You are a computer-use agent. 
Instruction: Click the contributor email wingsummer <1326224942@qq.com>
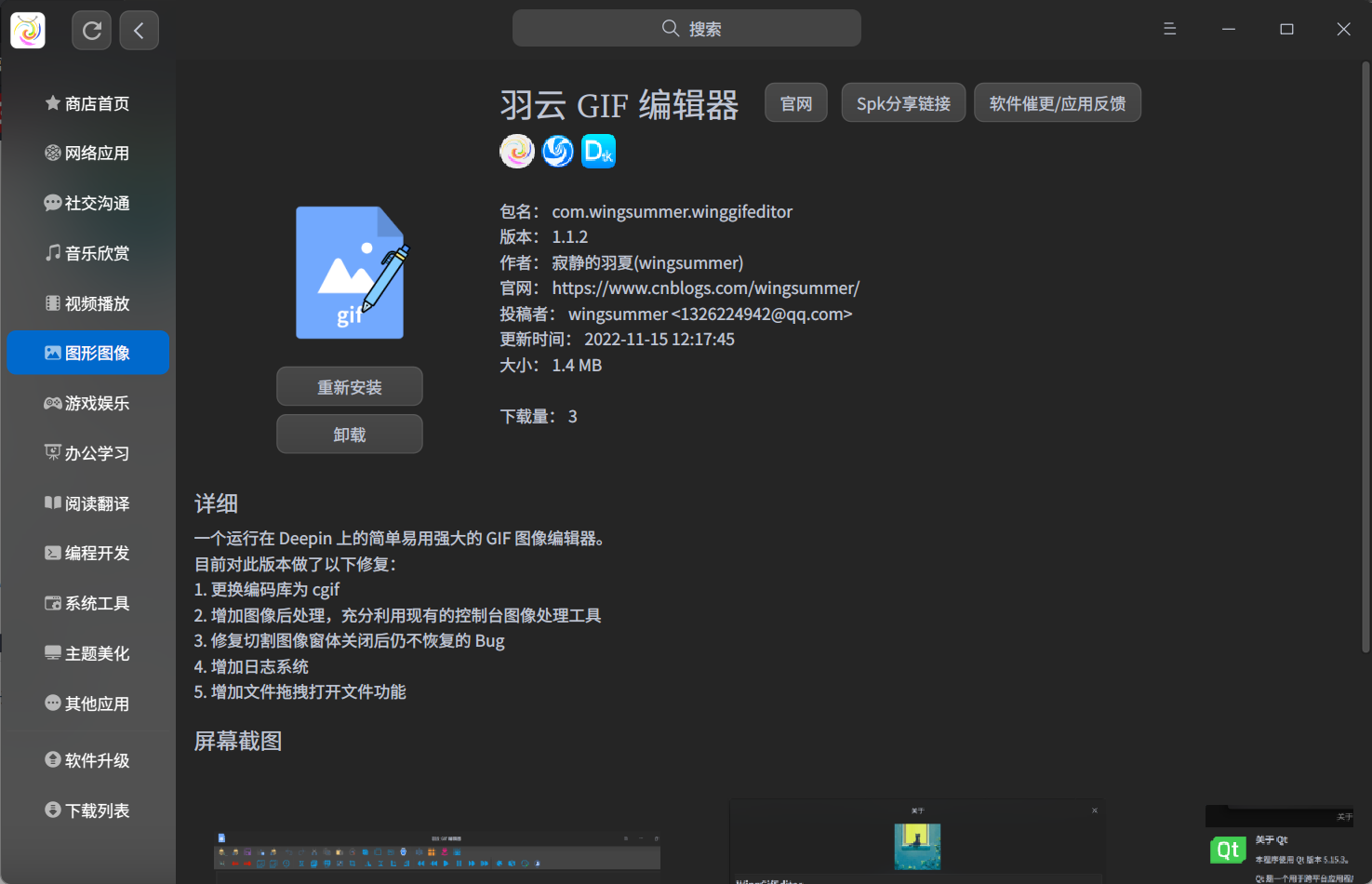coord(711,315)
